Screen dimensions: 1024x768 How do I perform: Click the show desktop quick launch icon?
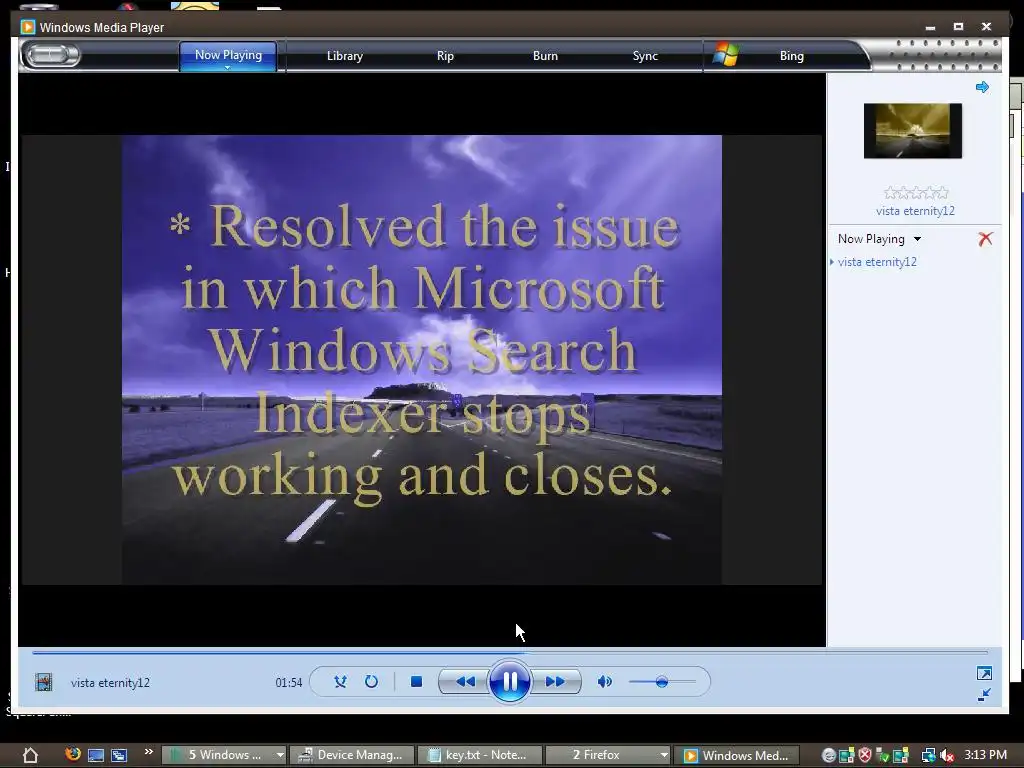coord(96,756)
